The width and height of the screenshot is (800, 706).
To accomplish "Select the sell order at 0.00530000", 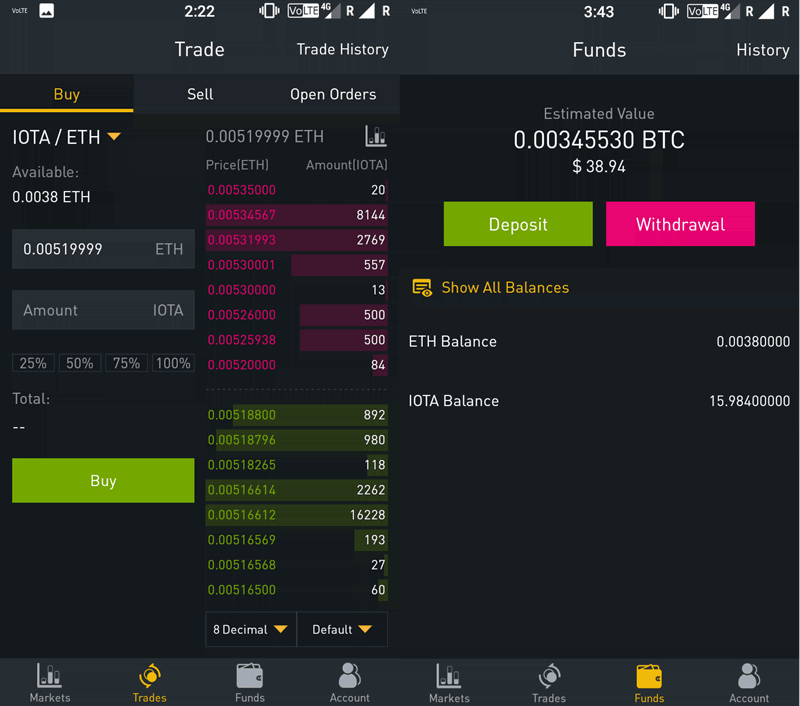I will [x=296, y=290].
